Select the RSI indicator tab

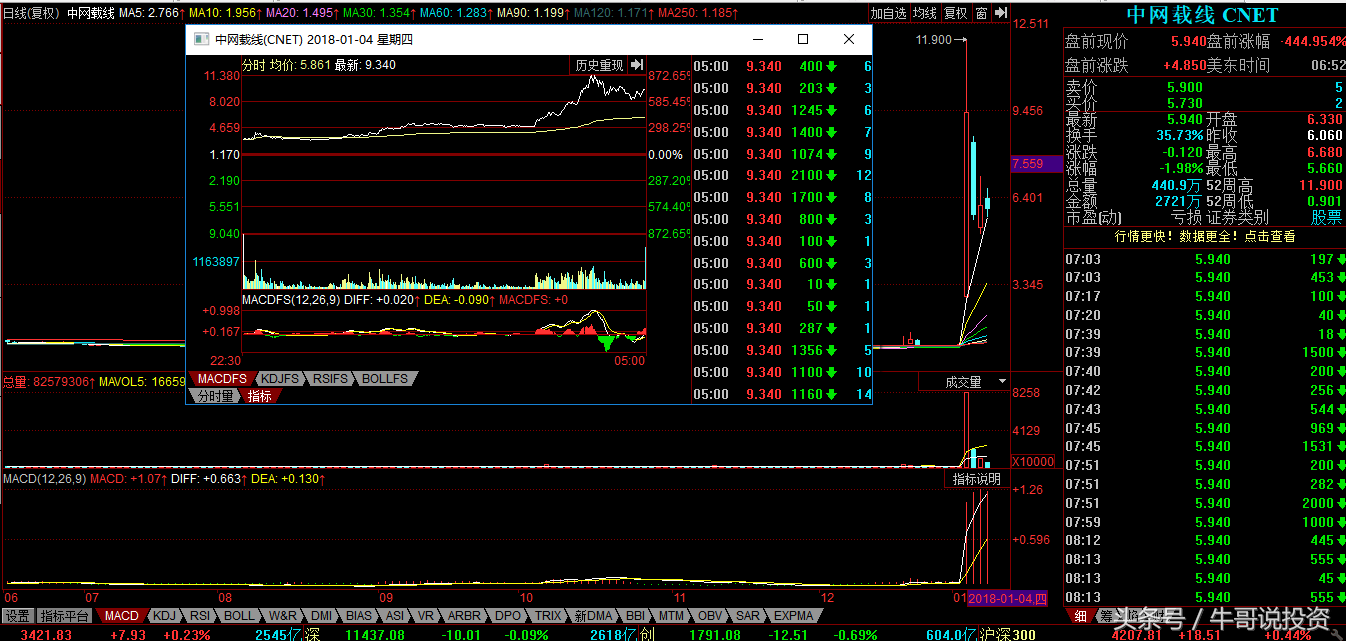pyautogui.click(x=200, y=615)
